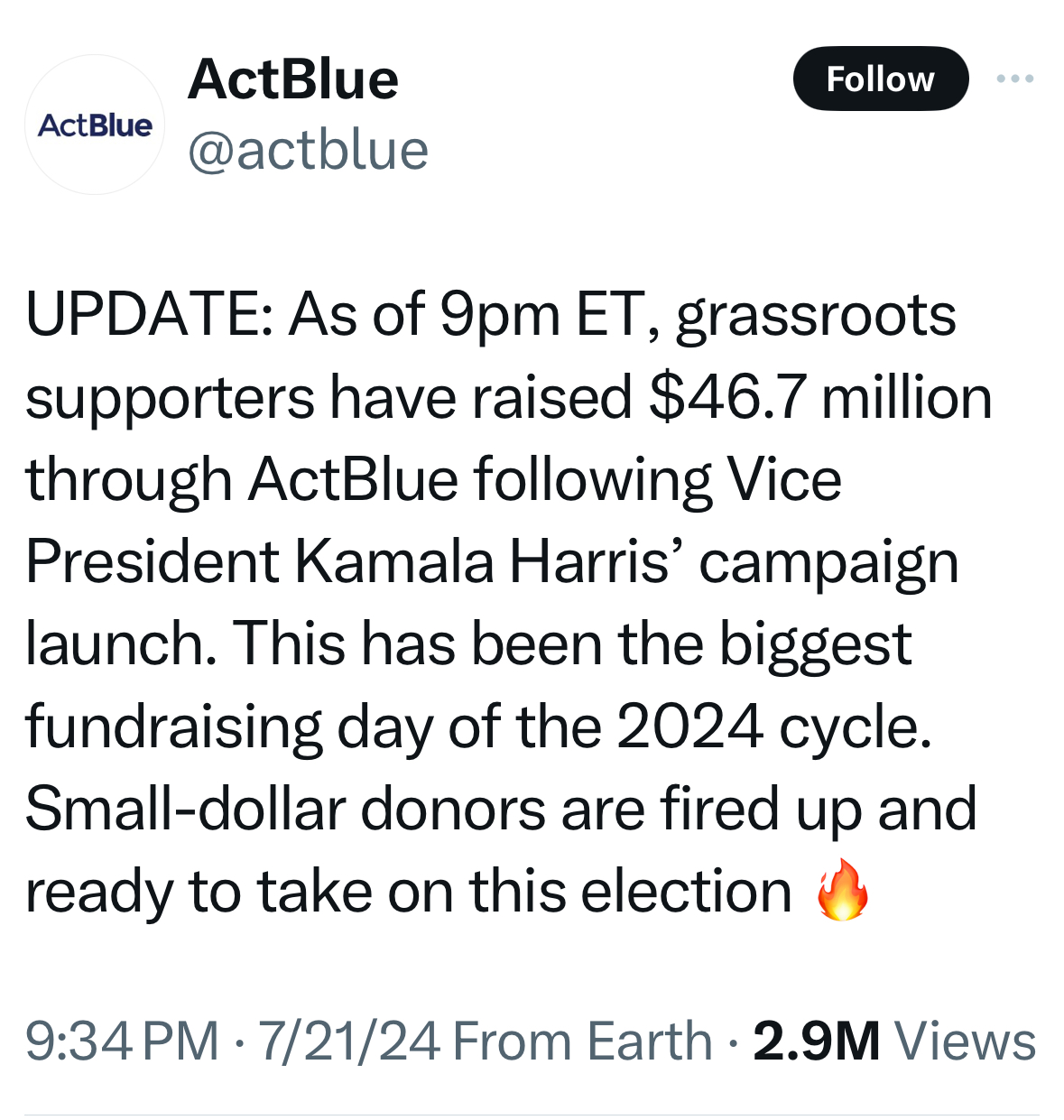
Task: Click the fire emoji in the tweet
Action: click(842, 890)
